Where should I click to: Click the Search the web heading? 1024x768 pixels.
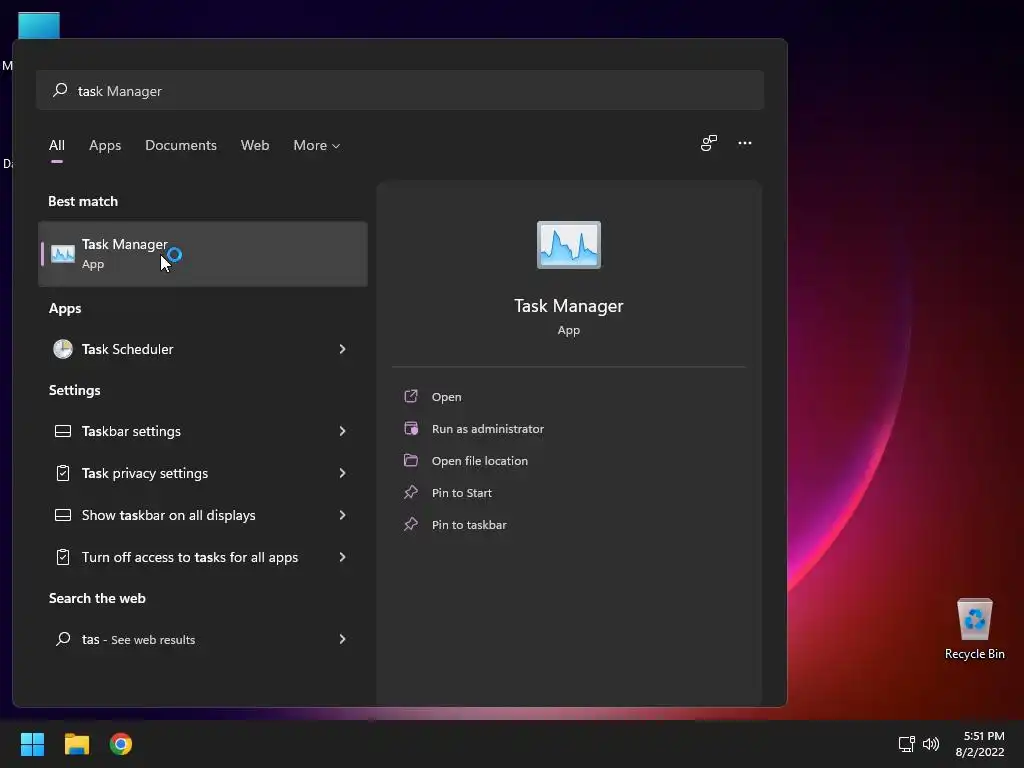coord(97,598)
